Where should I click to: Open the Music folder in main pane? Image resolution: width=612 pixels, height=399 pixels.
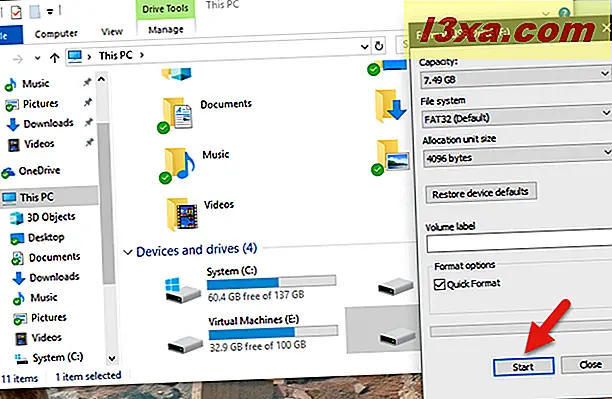point(215,155)
